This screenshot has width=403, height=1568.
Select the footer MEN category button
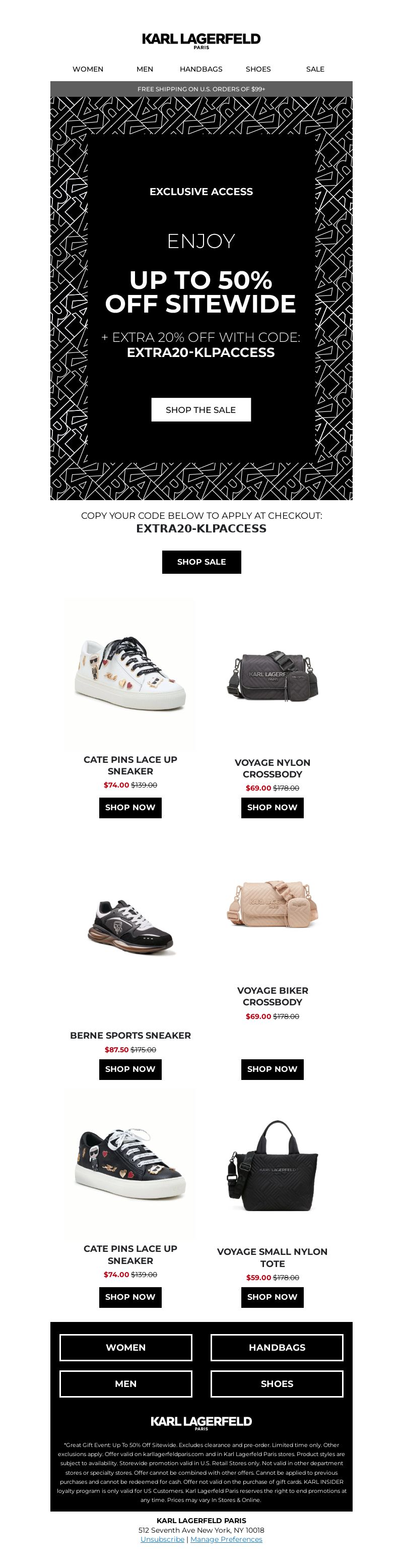pos(126,1383)
